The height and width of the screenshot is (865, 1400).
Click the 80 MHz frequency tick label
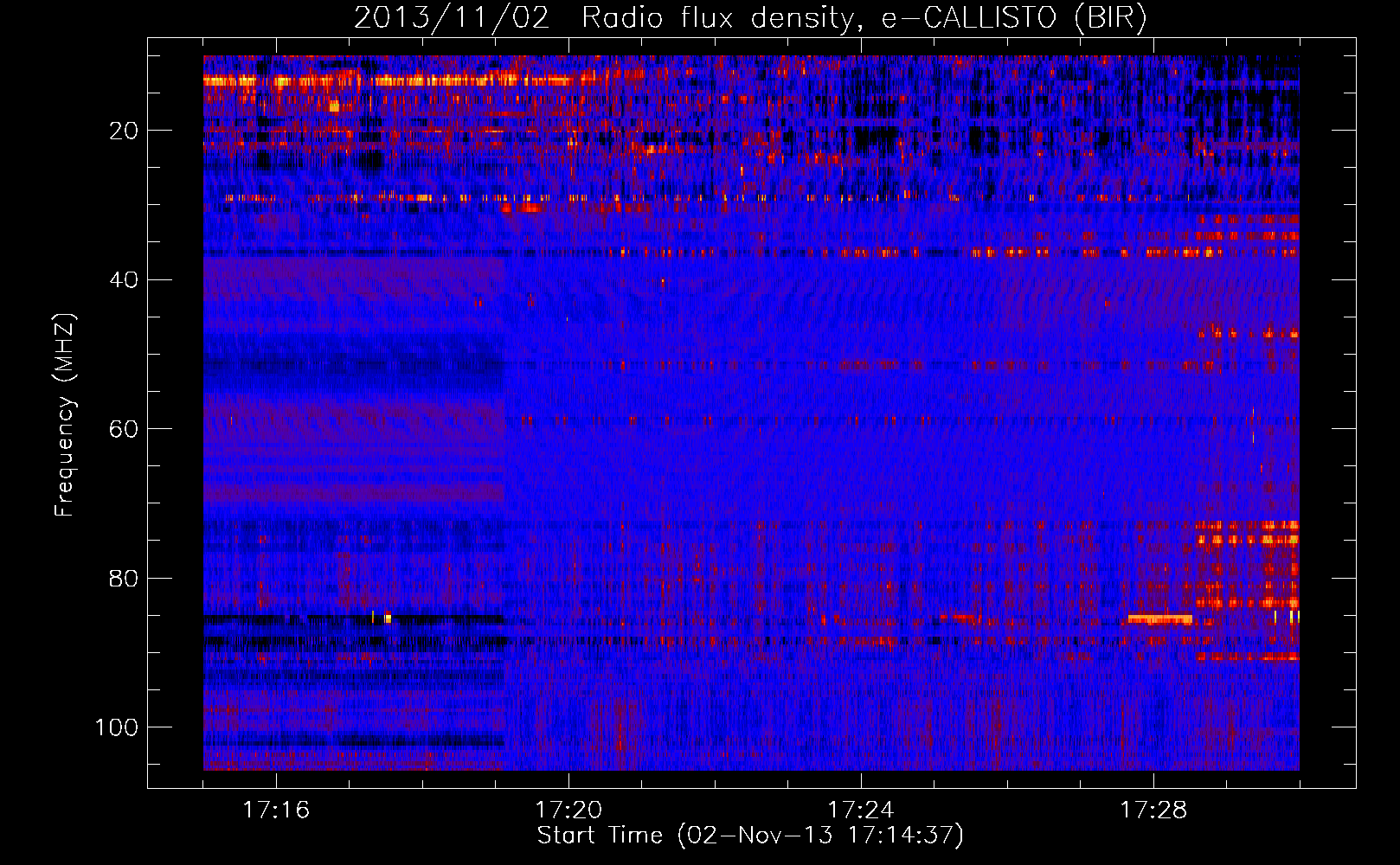(x=124, y=578)
